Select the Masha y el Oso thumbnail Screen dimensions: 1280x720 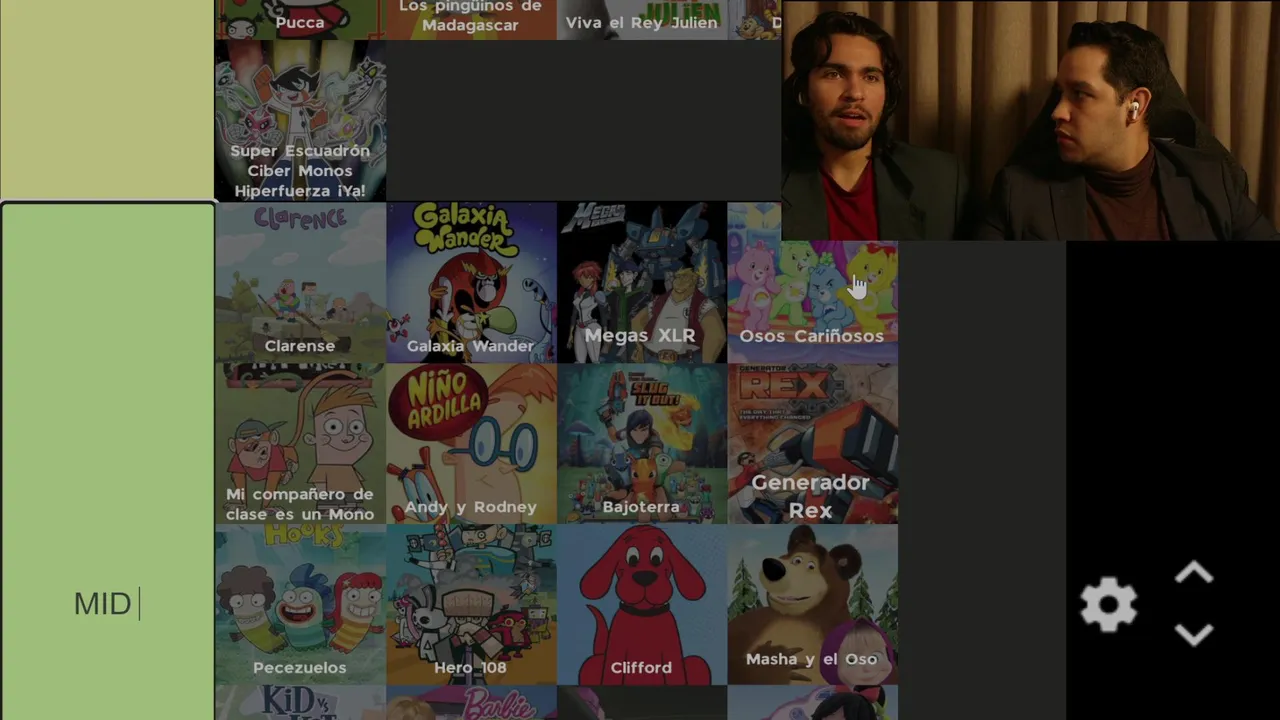812,605
